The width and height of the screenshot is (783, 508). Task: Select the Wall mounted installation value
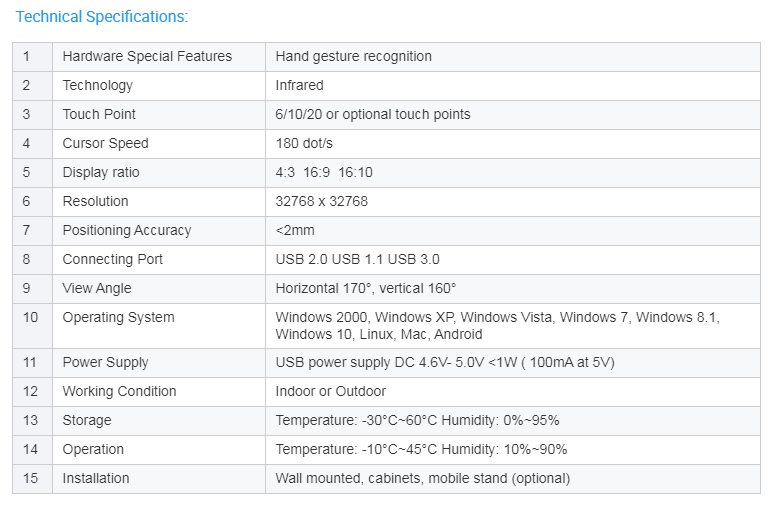click(x=422, y=478)
